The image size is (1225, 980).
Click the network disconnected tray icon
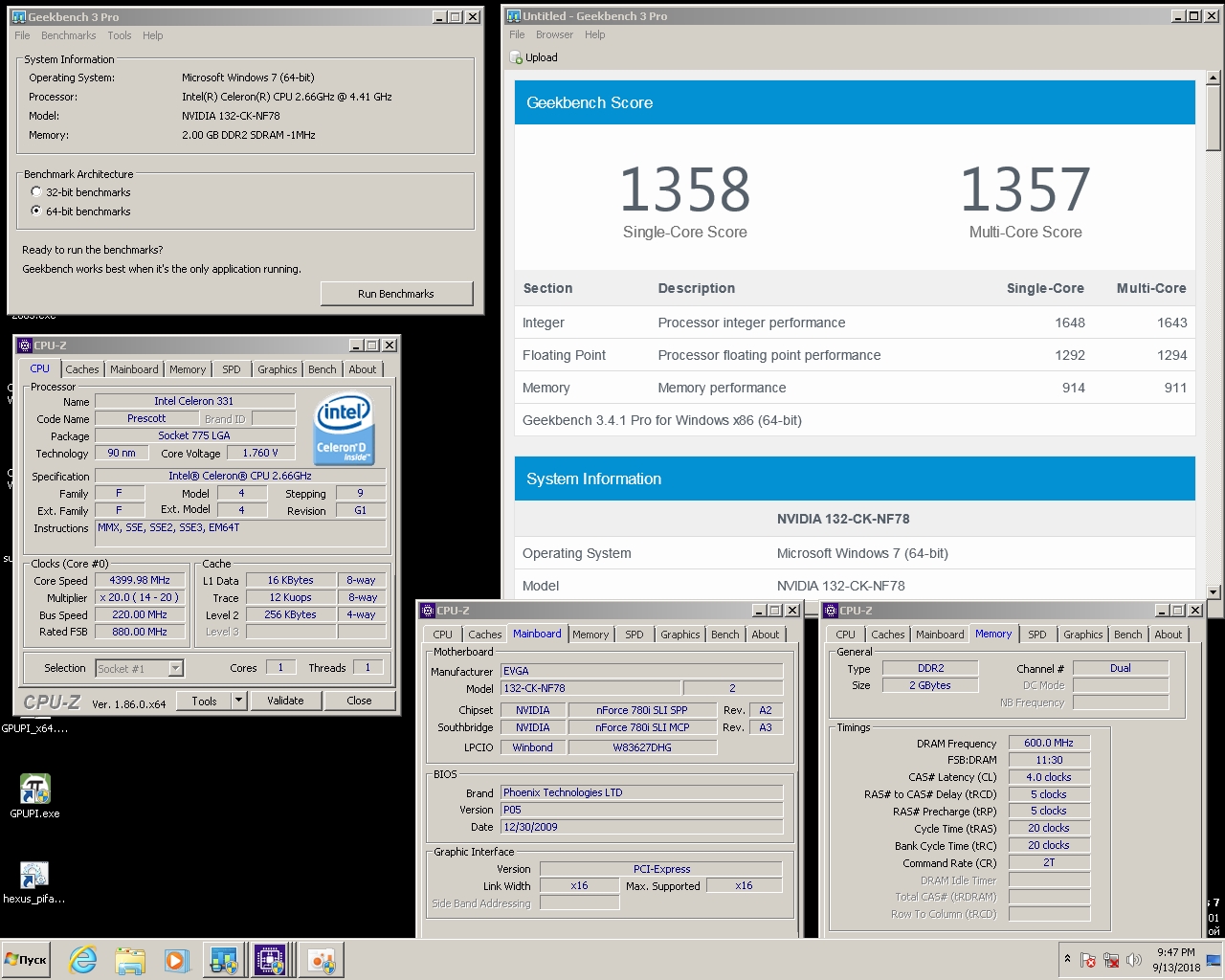[x=1111, y=960]
